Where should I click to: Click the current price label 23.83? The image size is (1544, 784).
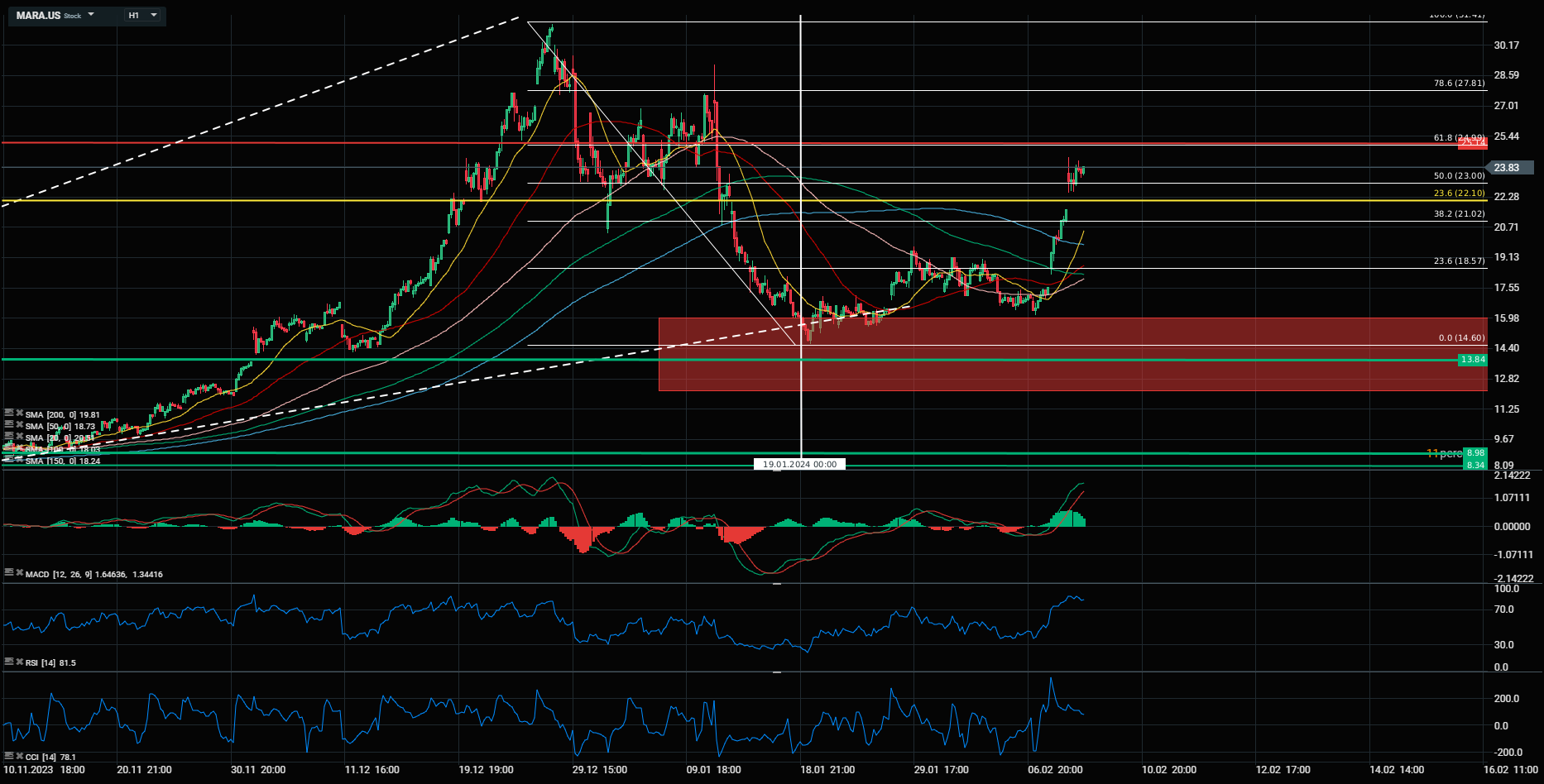pyautogui.click(x=1506, y=168)
